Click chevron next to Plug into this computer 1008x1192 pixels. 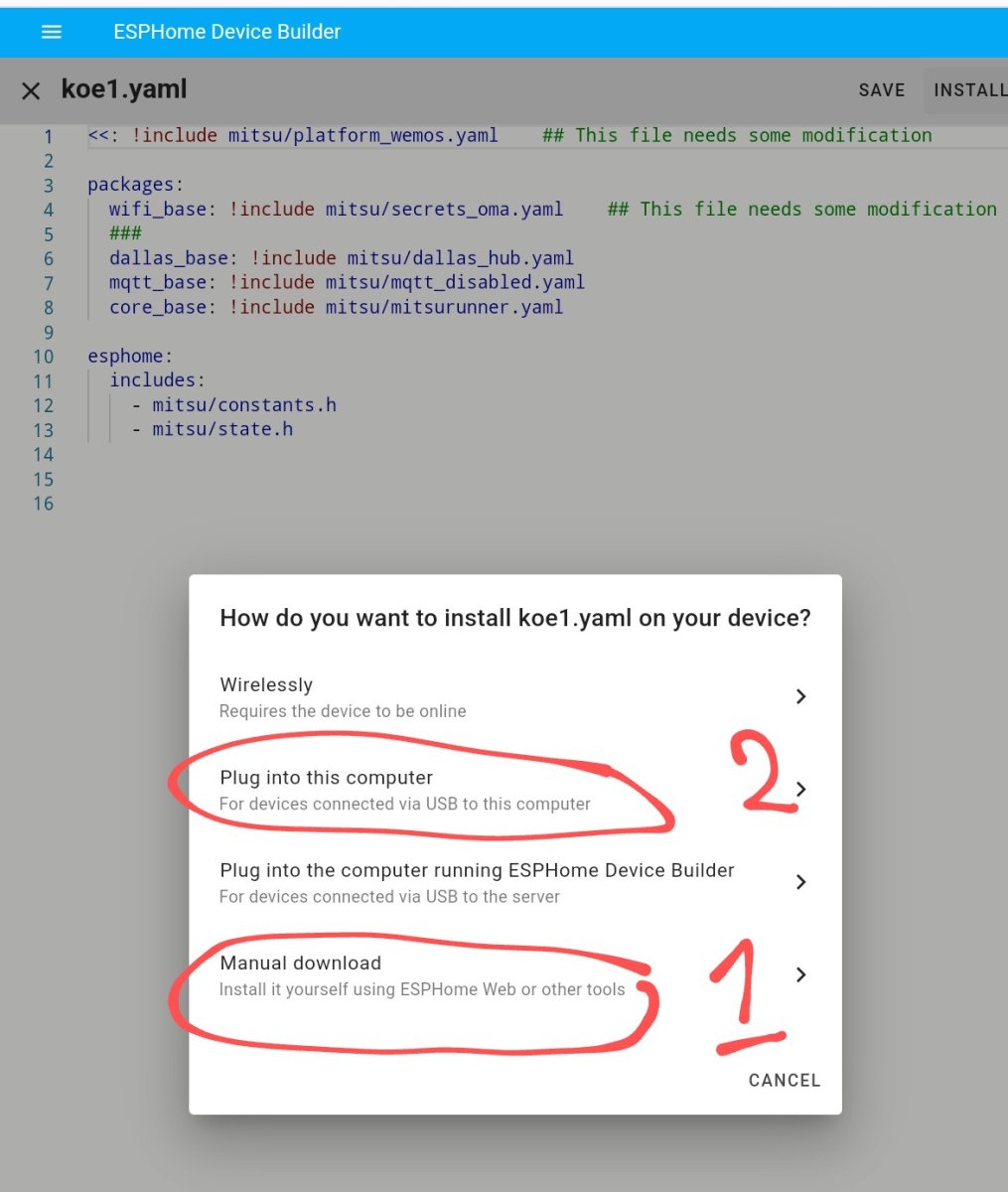800,790
